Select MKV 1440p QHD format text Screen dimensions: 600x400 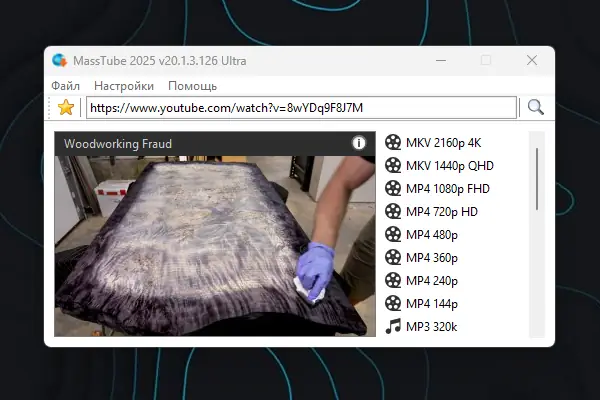(450, 166)
